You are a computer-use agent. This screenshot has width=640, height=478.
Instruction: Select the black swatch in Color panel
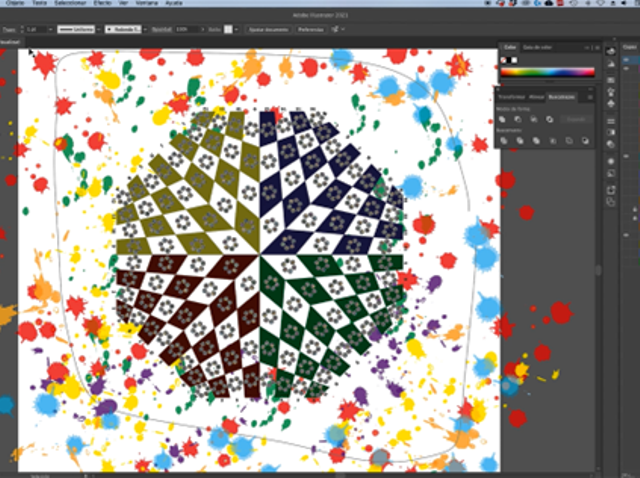(x=509, y=60)
